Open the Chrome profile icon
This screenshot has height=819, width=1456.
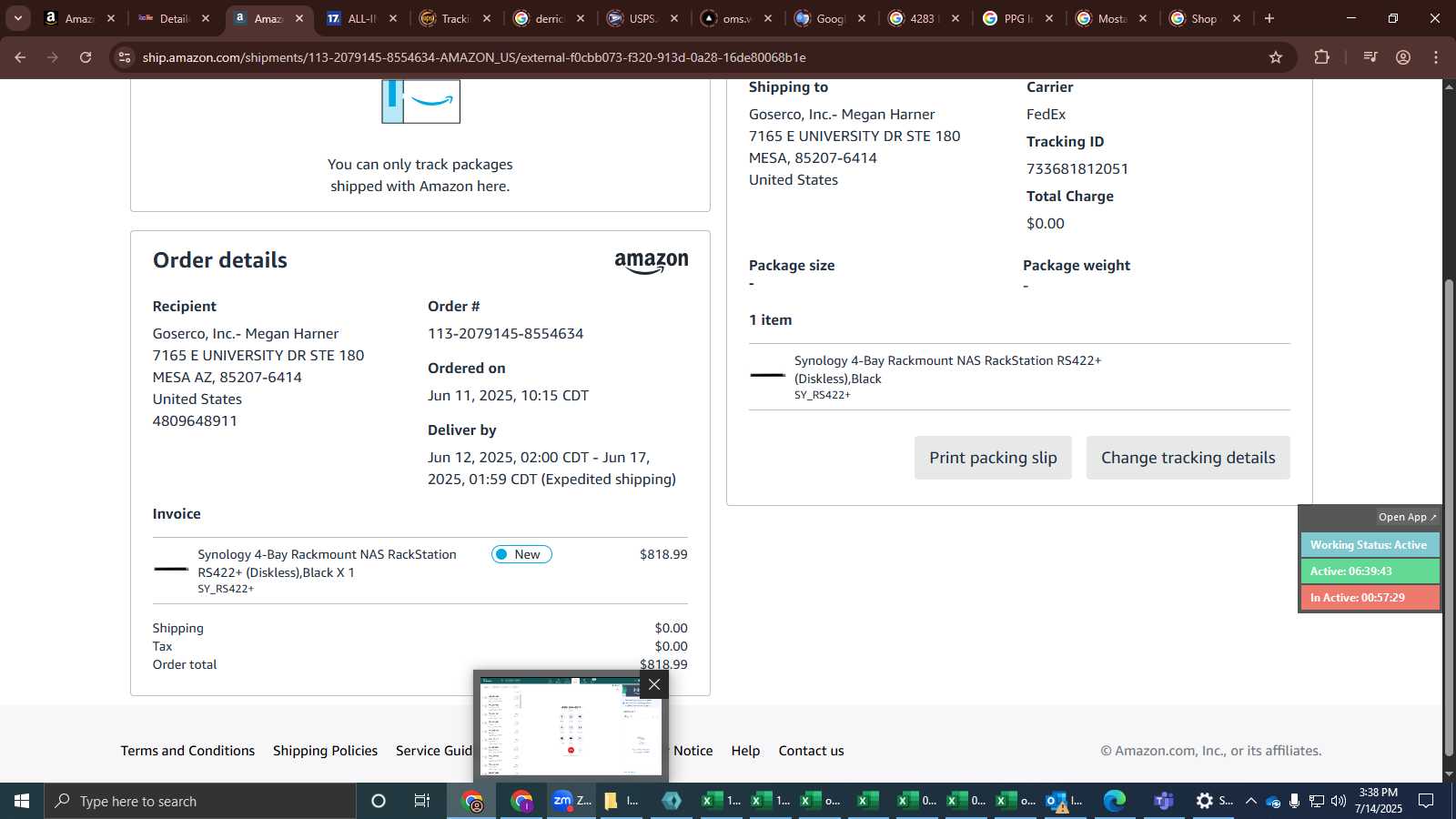[1403, 57]
